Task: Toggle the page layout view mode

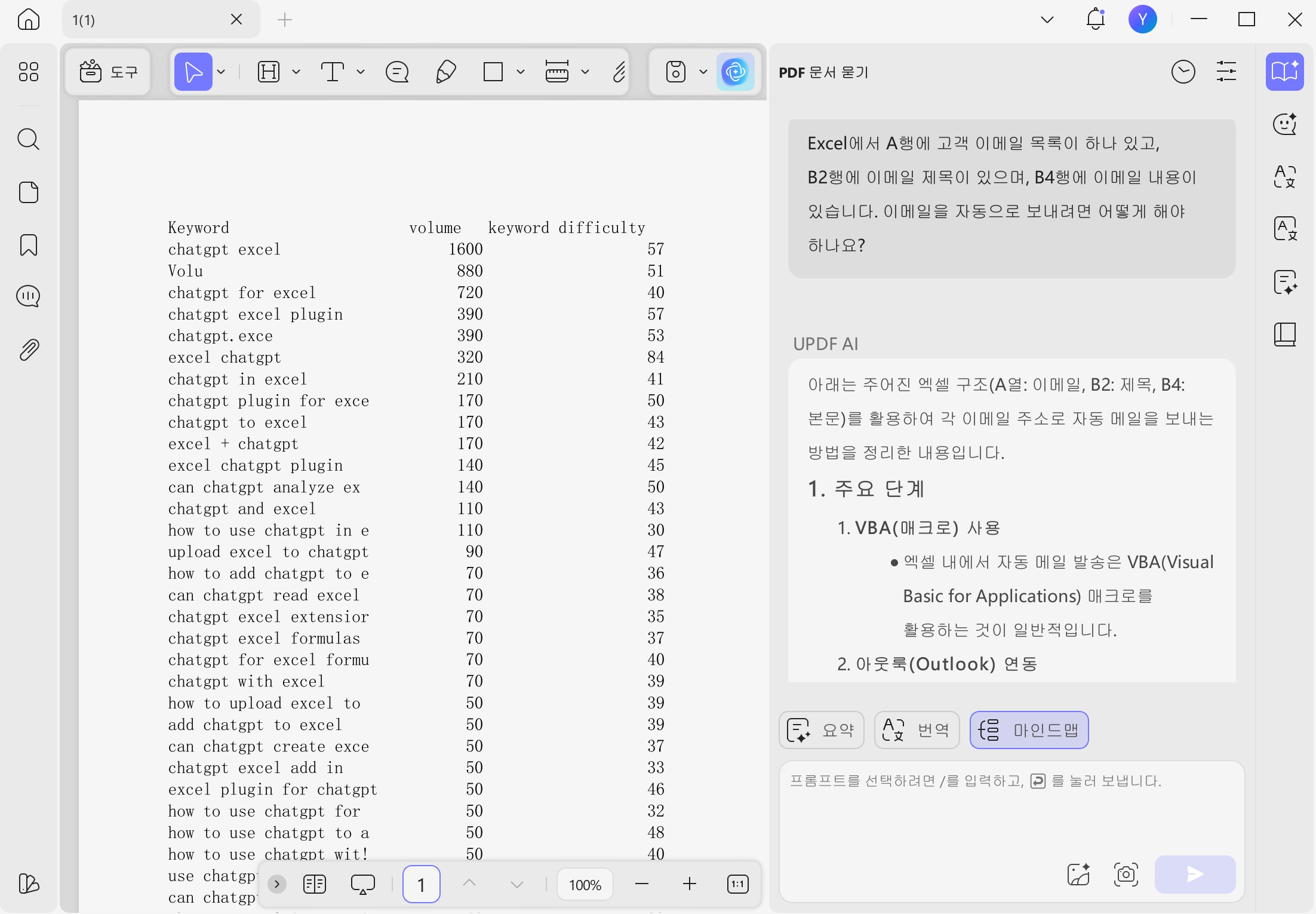Action: click(x=315, y=884)
